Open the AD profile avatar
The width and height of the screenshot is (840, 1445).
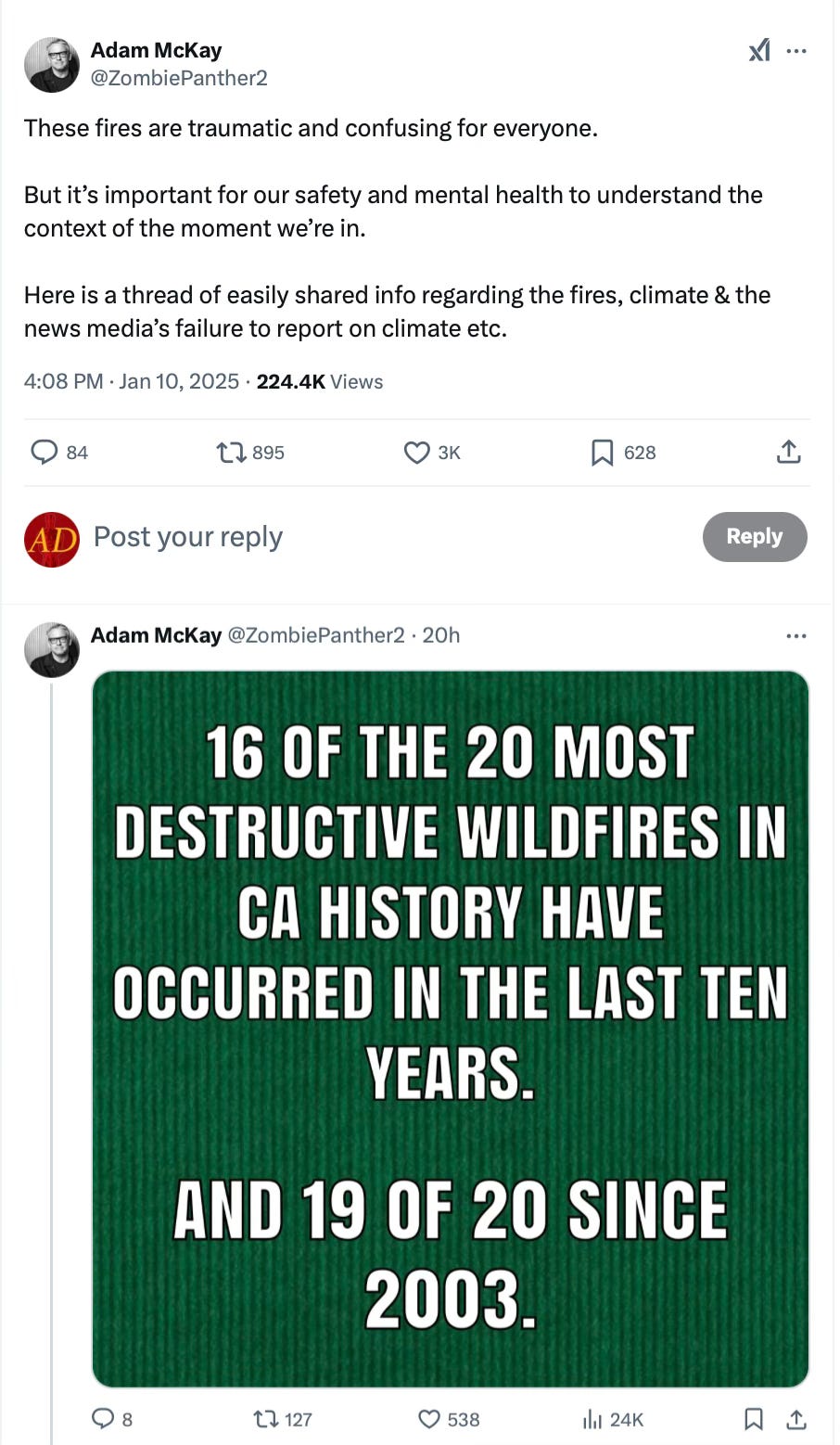coord(52,540)
